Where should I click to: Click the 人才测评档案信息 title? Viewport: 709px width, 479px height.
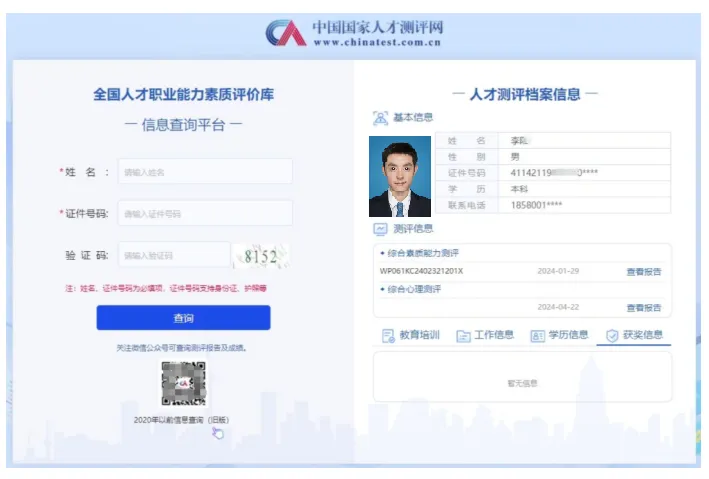525,94
